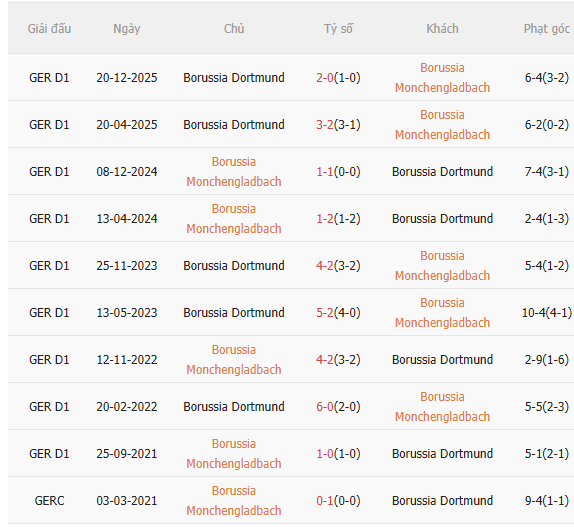
Task: Open the 0-1 score from 03-03-2021
Action: (325, 501)
